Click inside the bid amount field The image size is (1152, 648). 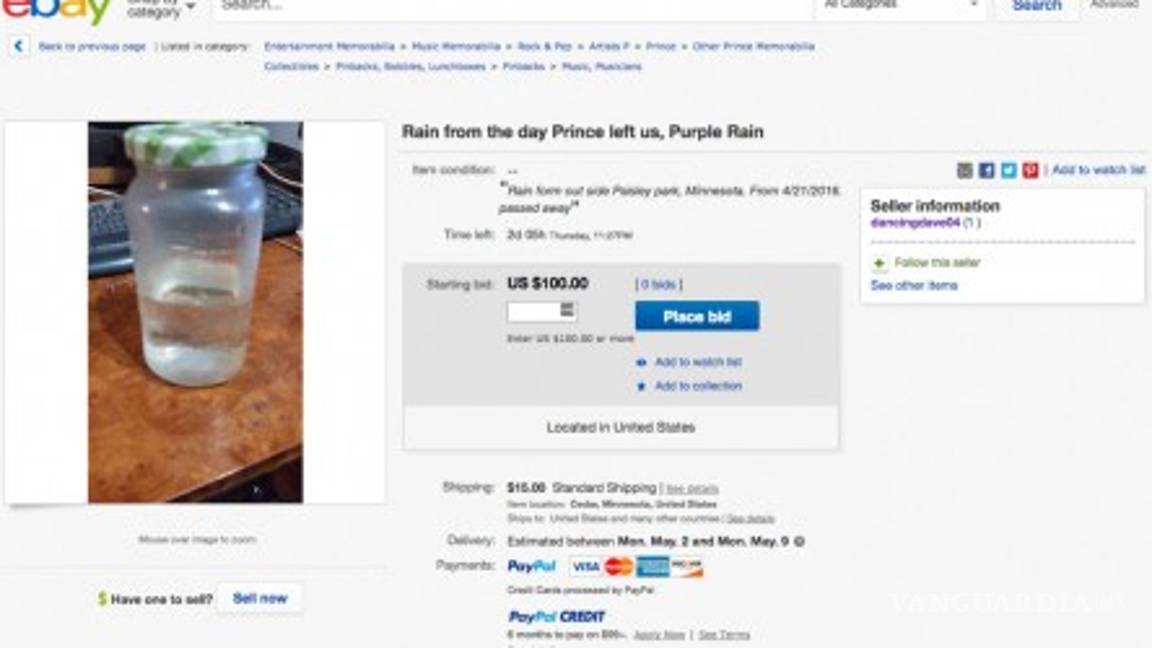(531, 311)
